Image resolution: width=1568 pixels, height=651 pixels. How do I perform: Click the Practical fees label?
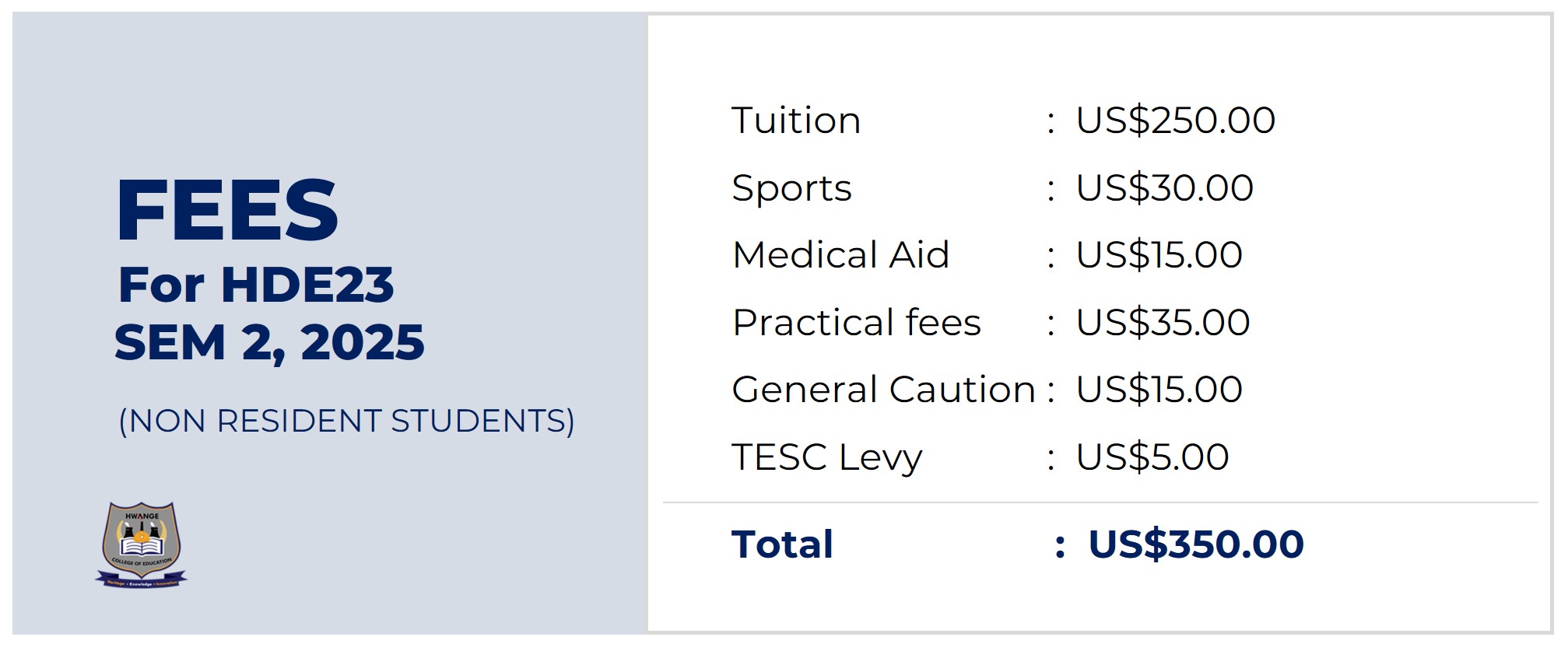(856, 323)
